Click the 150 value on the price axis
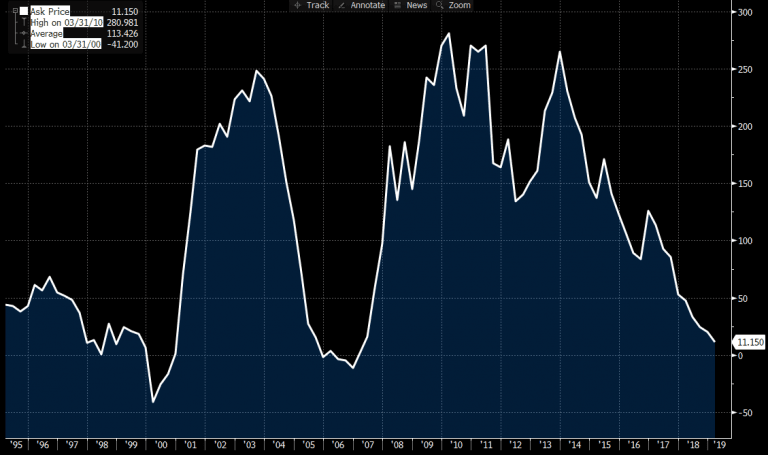768x455 pixels. click(745, 184)
